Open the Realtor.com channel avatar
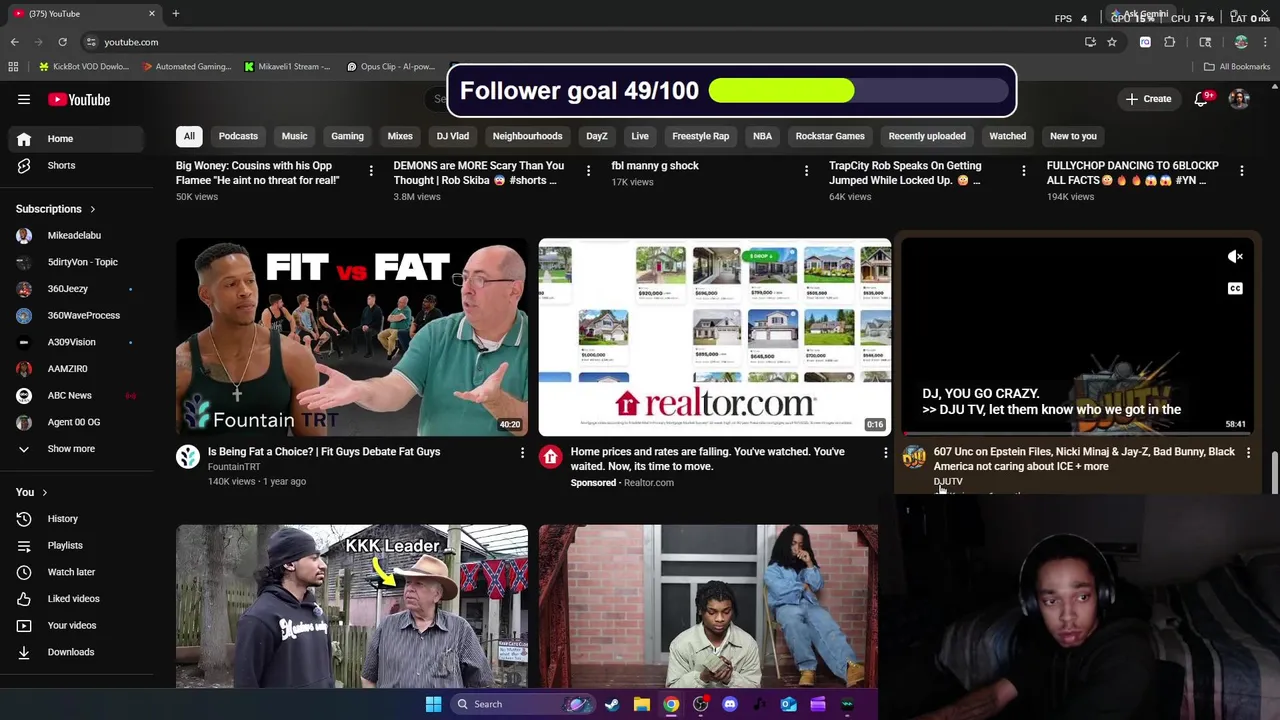1280x720 pixels. [550, 458]
